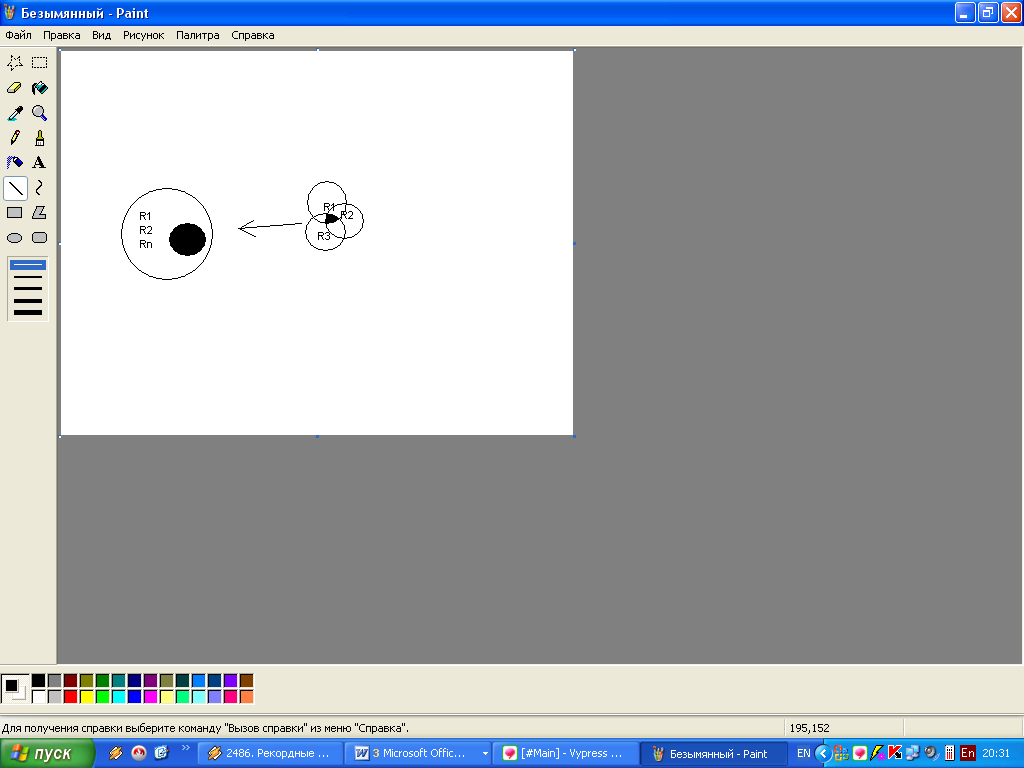This screenshot has height=768, width=1024.
Task: Pick the cyan color swatch
Action: click(118, 697)
